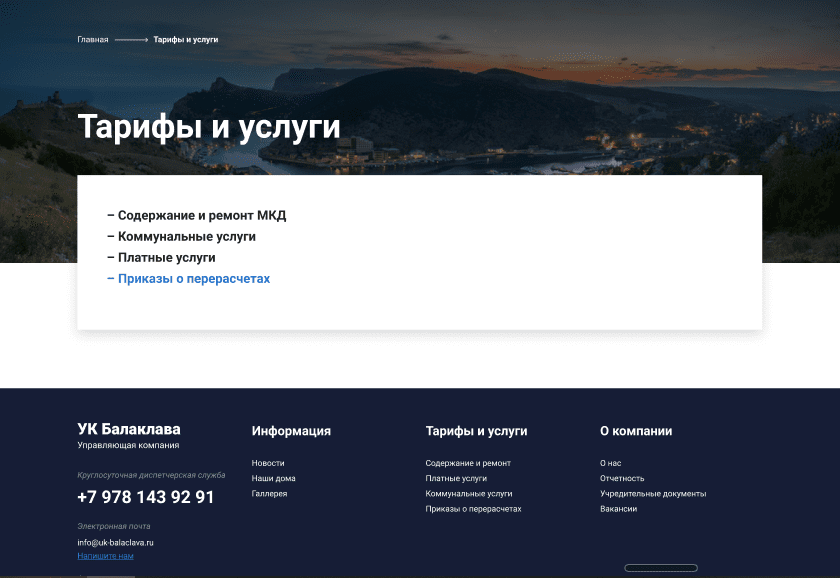Click the УК Балаклава footer logo

[x=129, y=431]
